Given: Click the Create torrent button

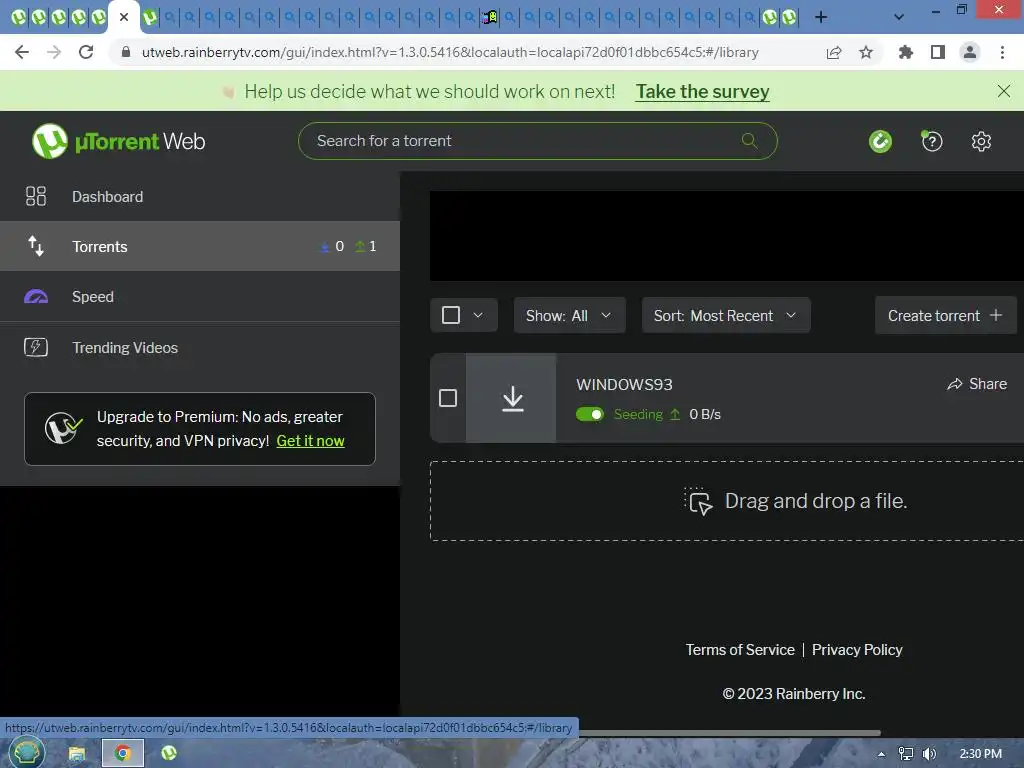Looking at the screenshot, I should tap(945, 315).
